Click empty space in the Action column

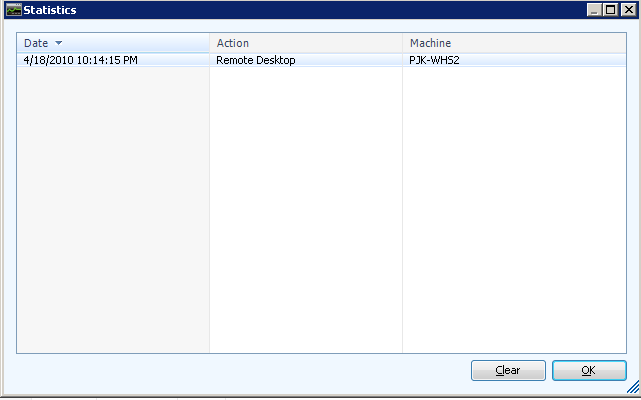pyautogui.click(x=305, y=200)
